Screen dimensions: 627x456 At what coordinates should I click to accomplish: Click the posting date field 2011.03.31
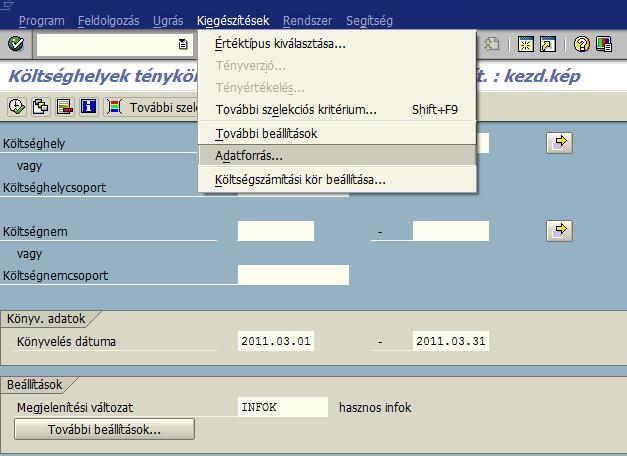click(x=451, y=341)
